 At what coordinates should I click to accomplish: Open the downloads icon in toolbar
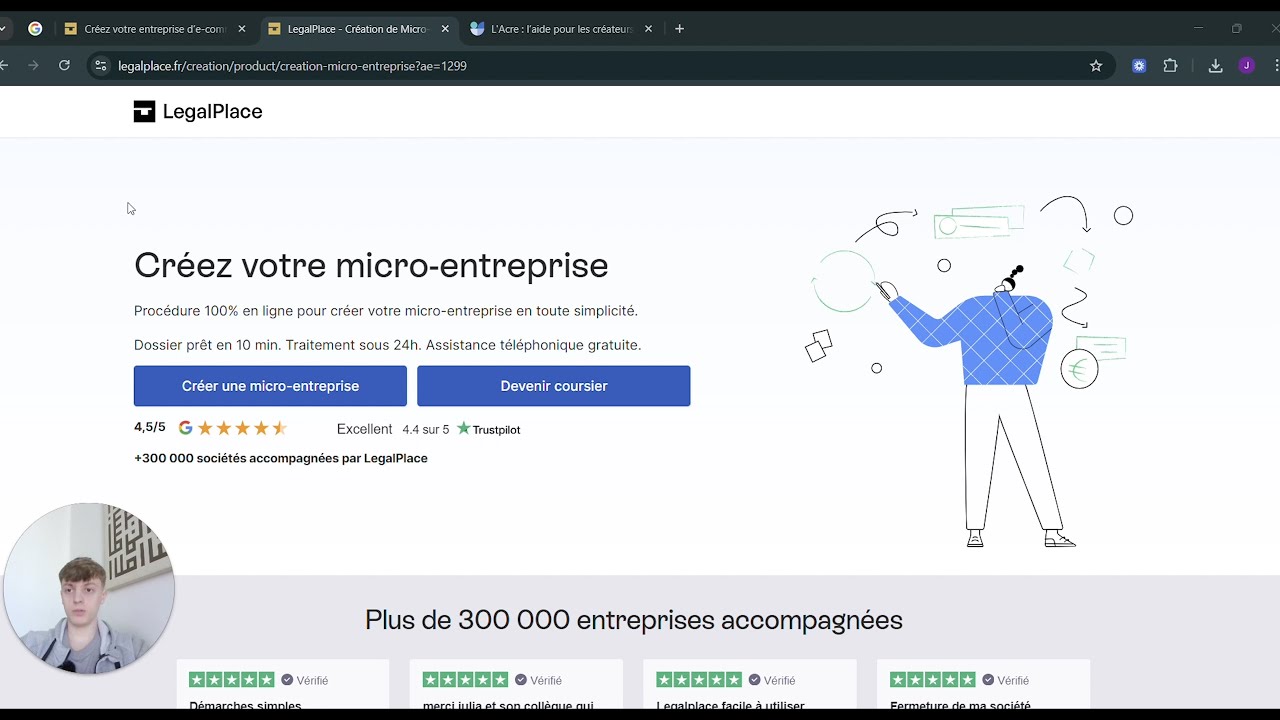coord(1216,66)
